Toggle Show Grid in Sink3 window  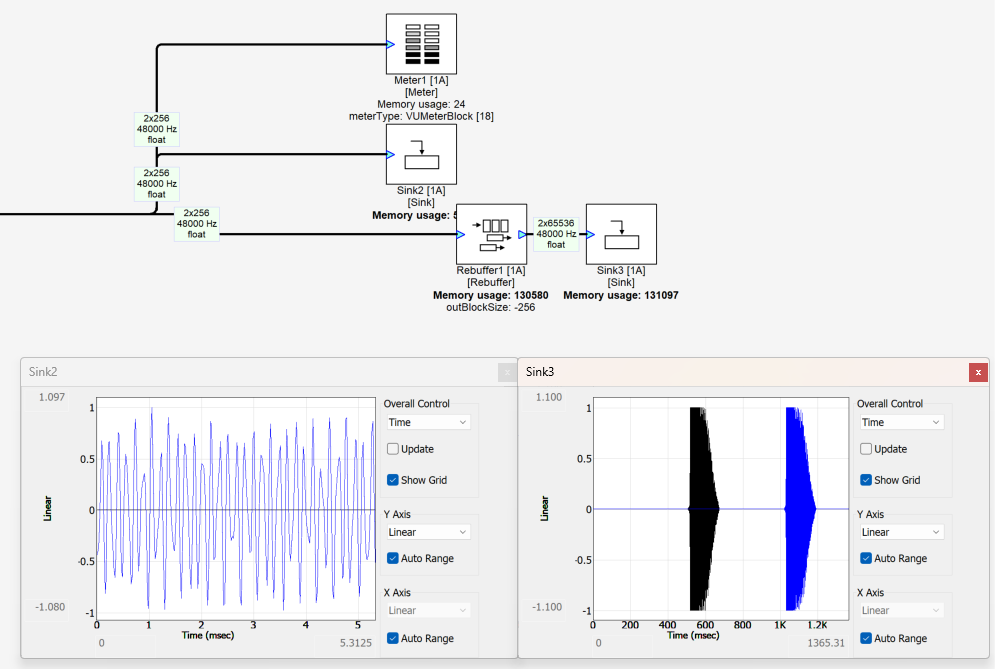coord(867,480)
